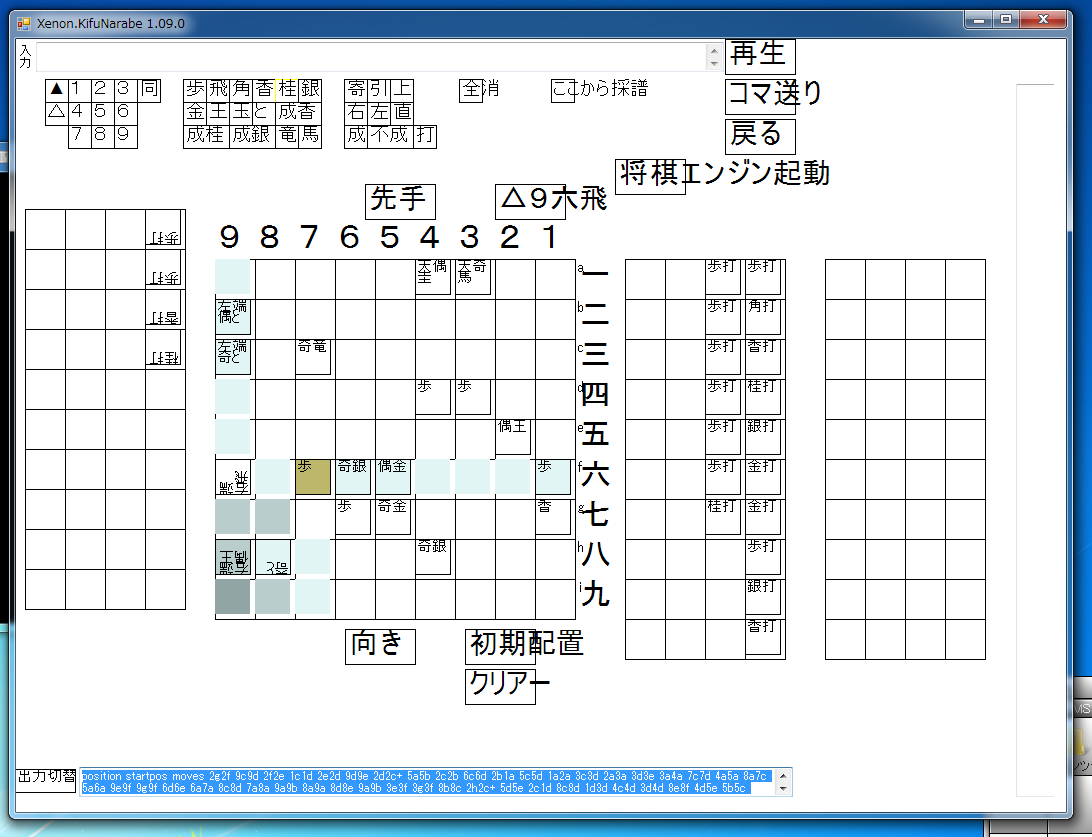
Task: Toggle the 先手 side-to-move button
Action: tap(400, 201)
